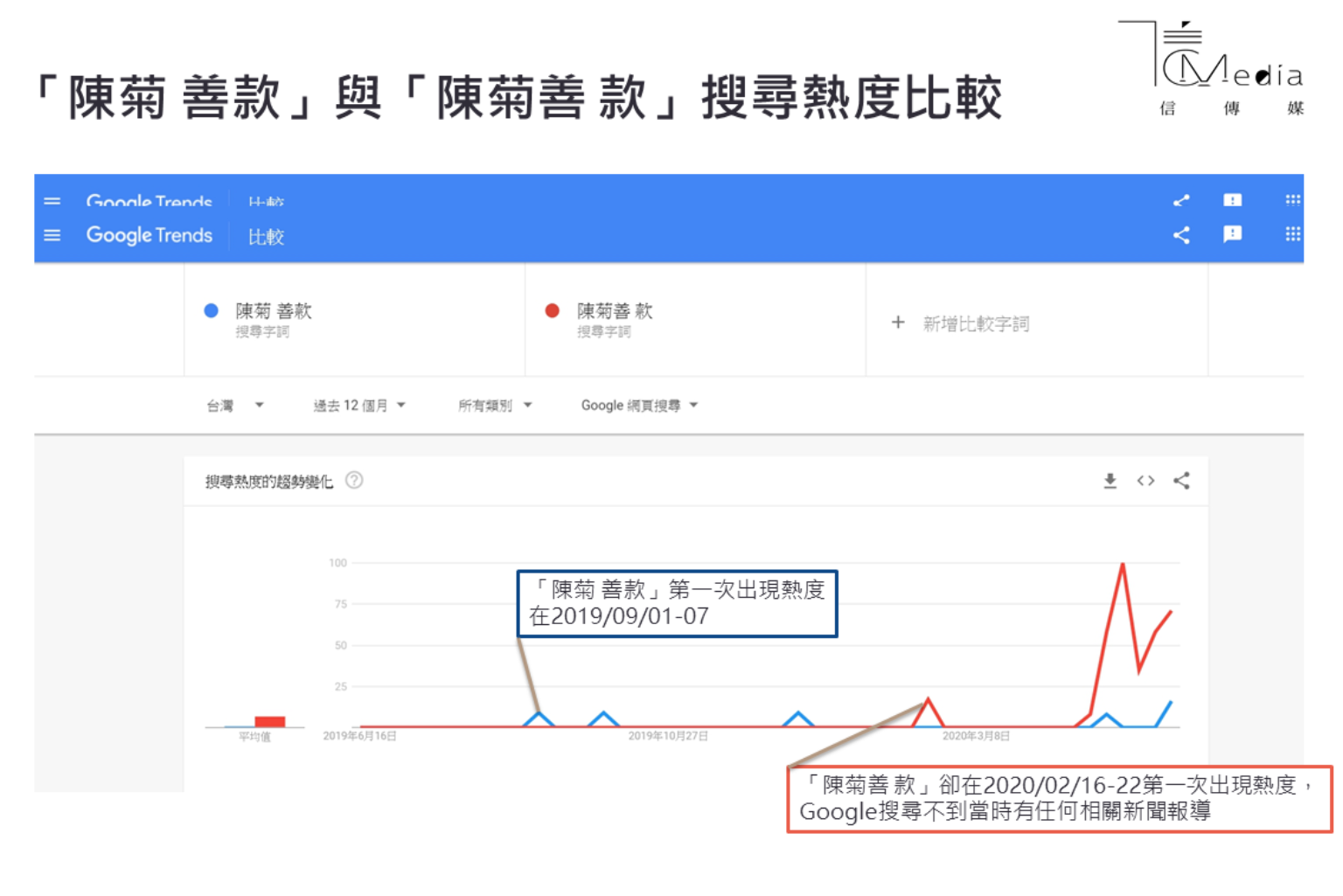
Task: Click the share icon in blue header
Action: coord(1181,235)
